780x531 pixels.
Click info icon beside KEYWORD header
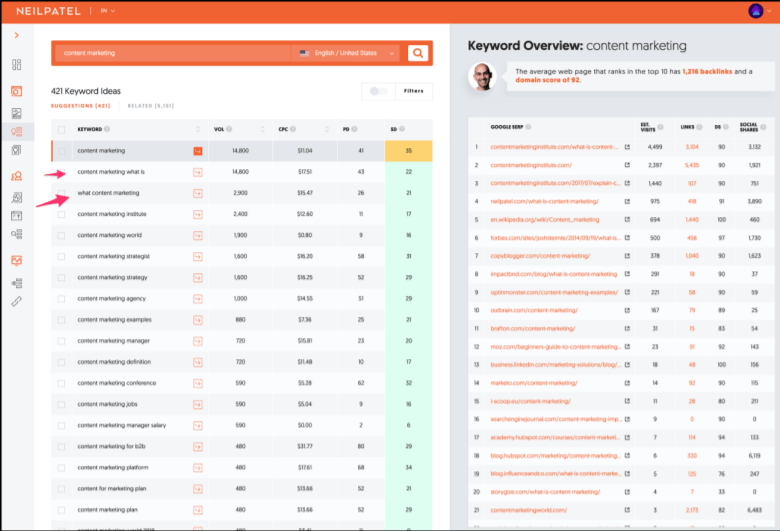click(x=107, y=129)
